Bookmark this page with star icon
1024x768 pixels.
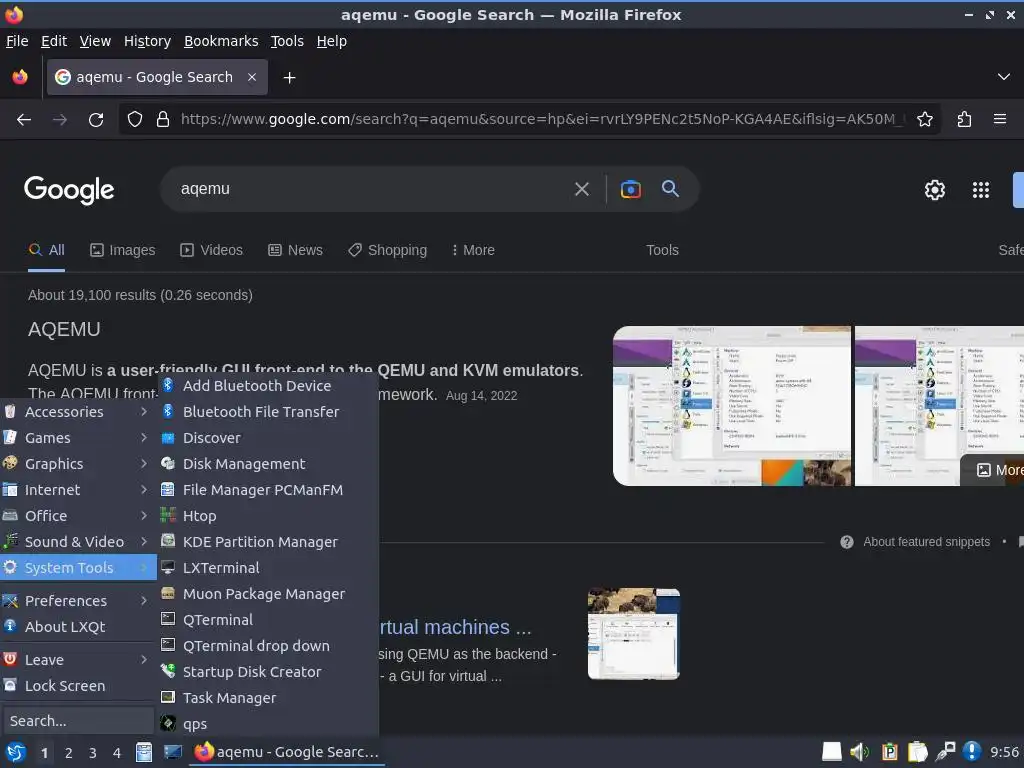coord(924,120)
